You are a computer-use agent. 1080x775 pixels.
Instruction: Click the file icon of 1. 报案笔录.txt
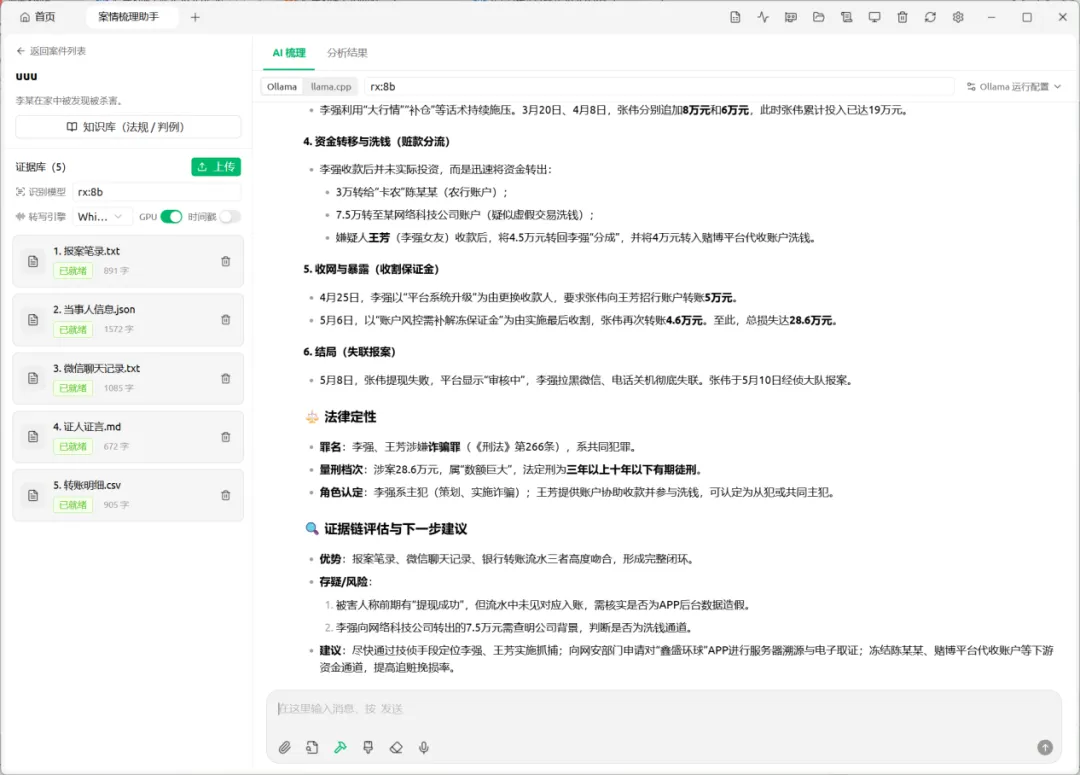point(33,261)
